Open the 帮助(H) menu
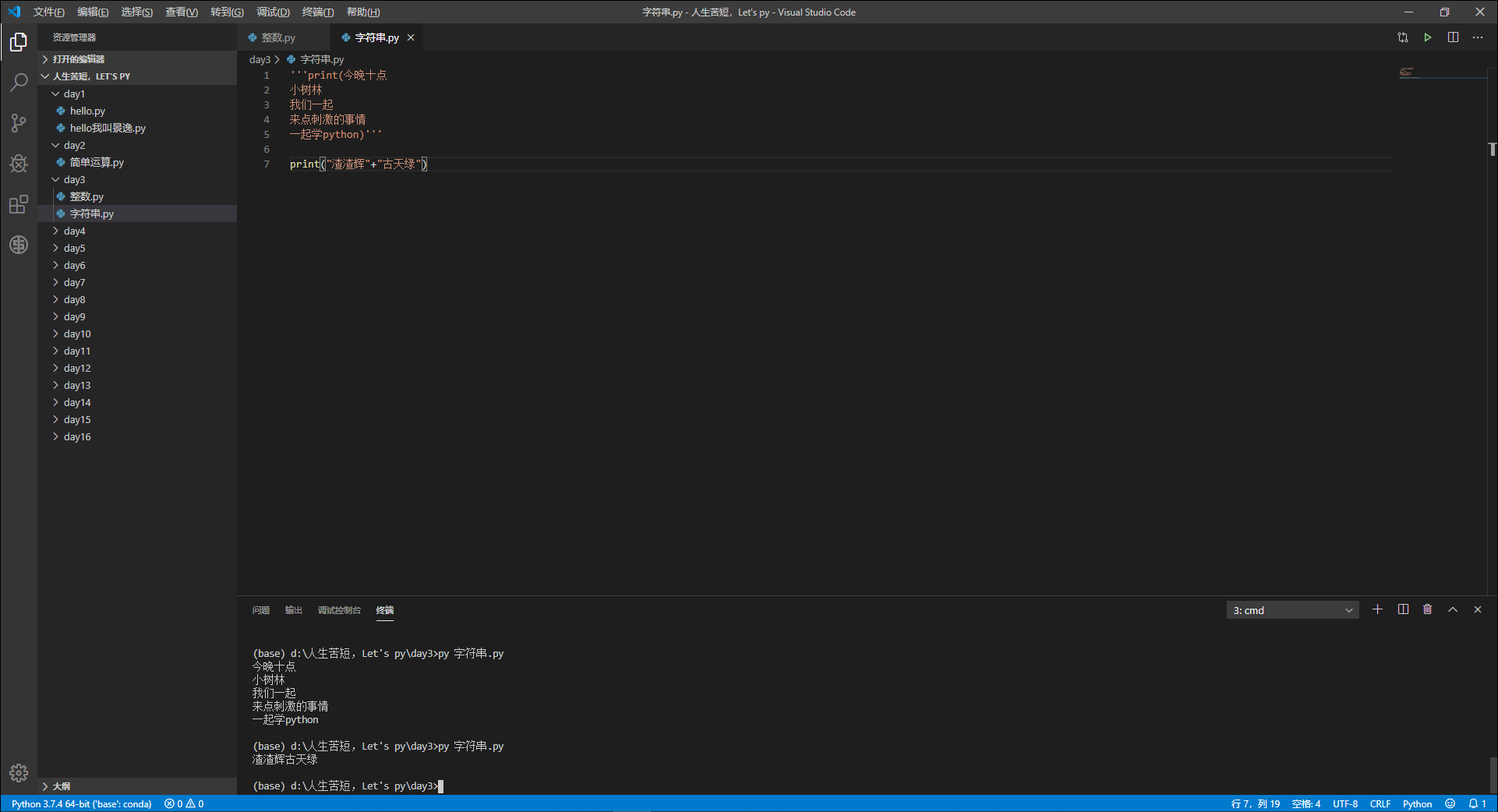This screenshot has width=1498, height=812. (363, 12)
